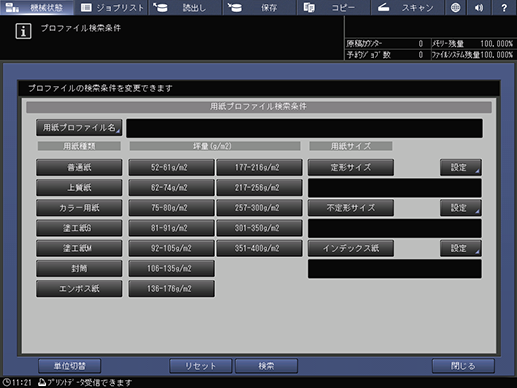This screenshot has width=517, height=388.
Task: Click the printer status icon
Action: click(x=42, y=382)
